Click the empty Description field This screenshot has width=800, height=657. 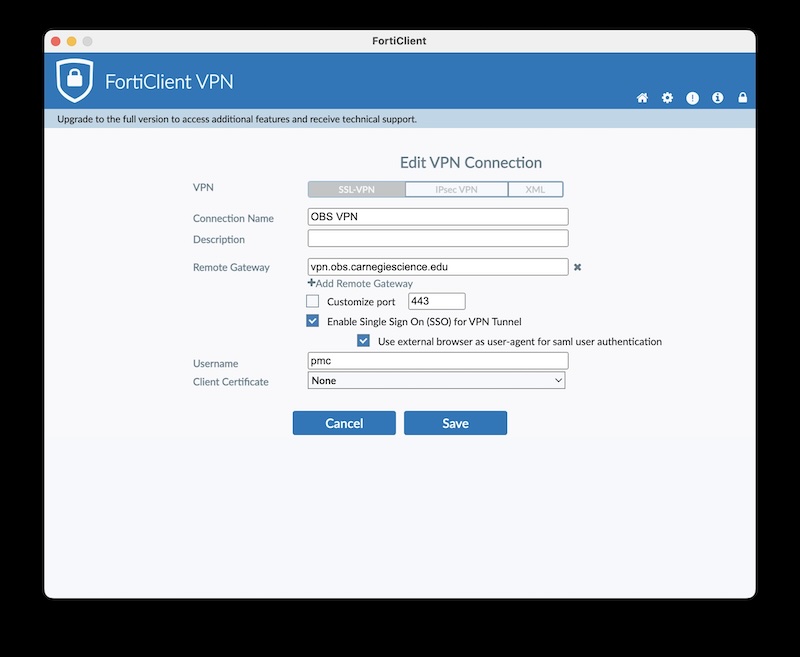click(x=438, y=238)
